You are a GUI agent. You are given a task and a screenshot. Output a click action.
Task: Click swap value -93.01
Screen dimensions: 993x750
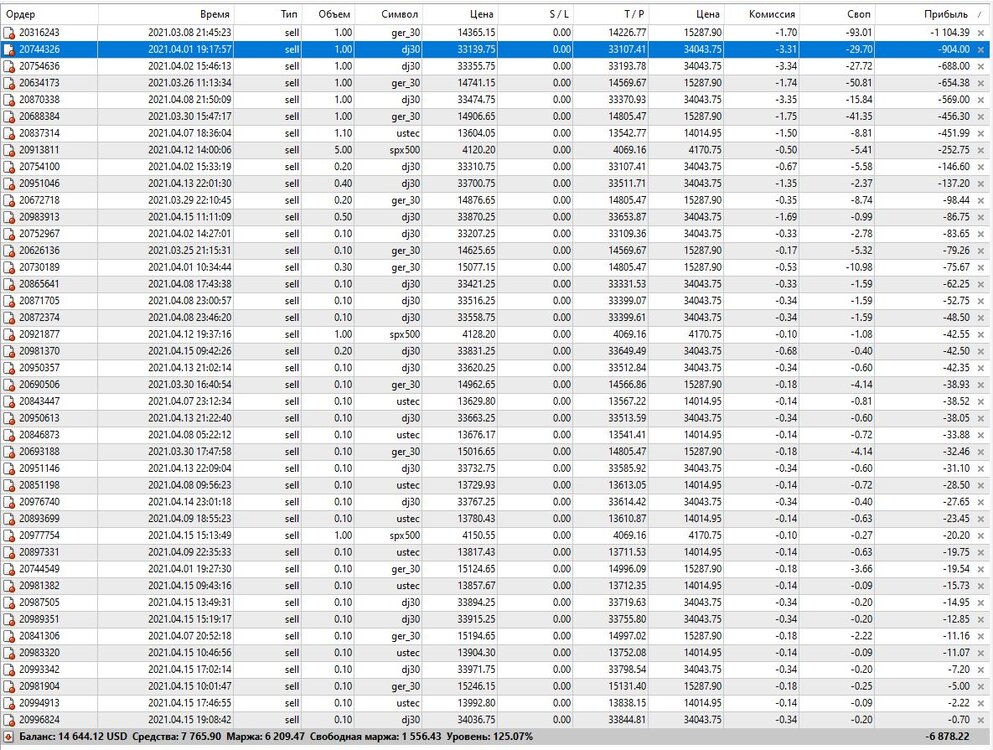(x=859, y=33)
